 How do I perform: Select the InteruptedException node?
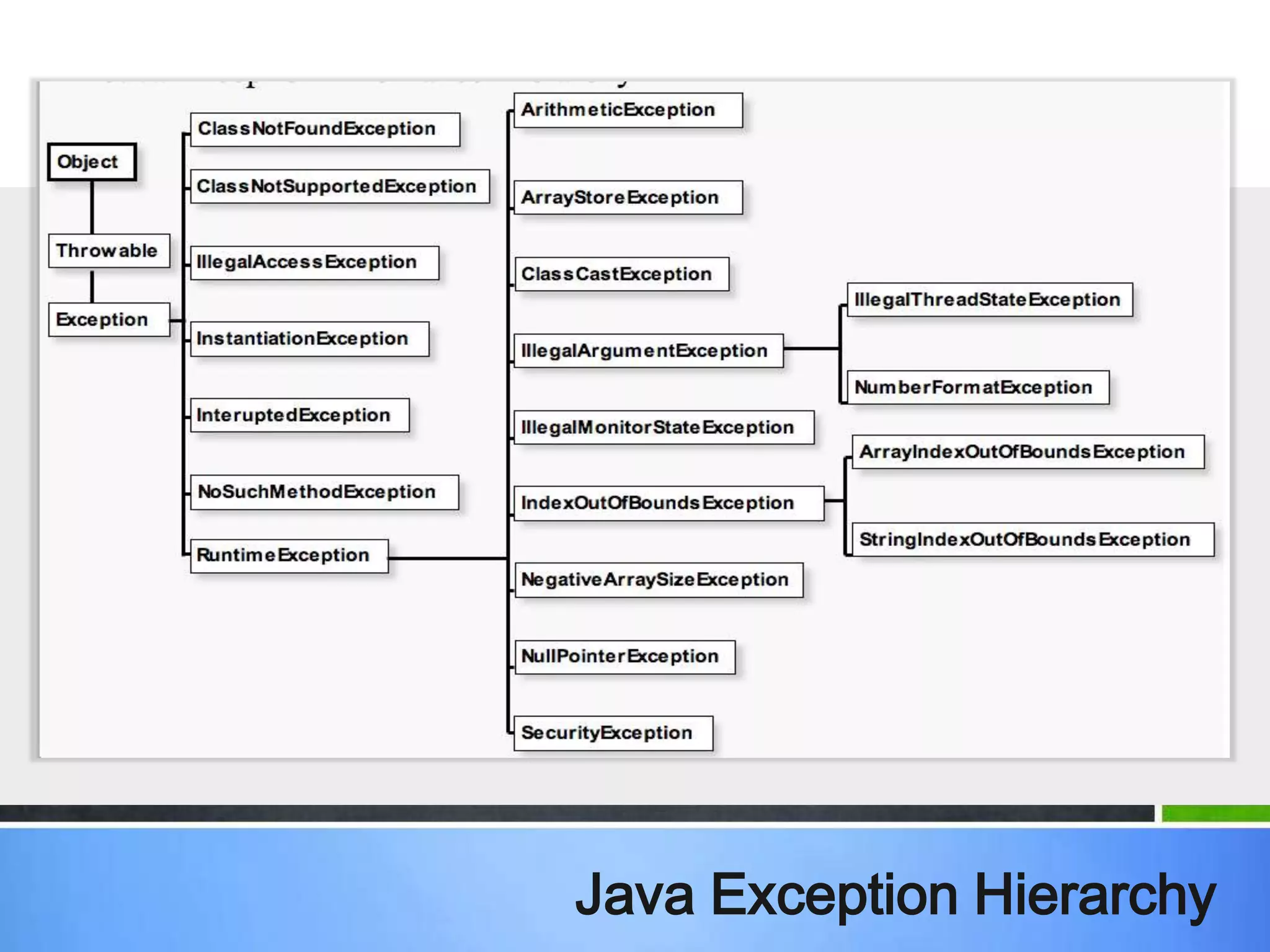(x=300, y=415)
